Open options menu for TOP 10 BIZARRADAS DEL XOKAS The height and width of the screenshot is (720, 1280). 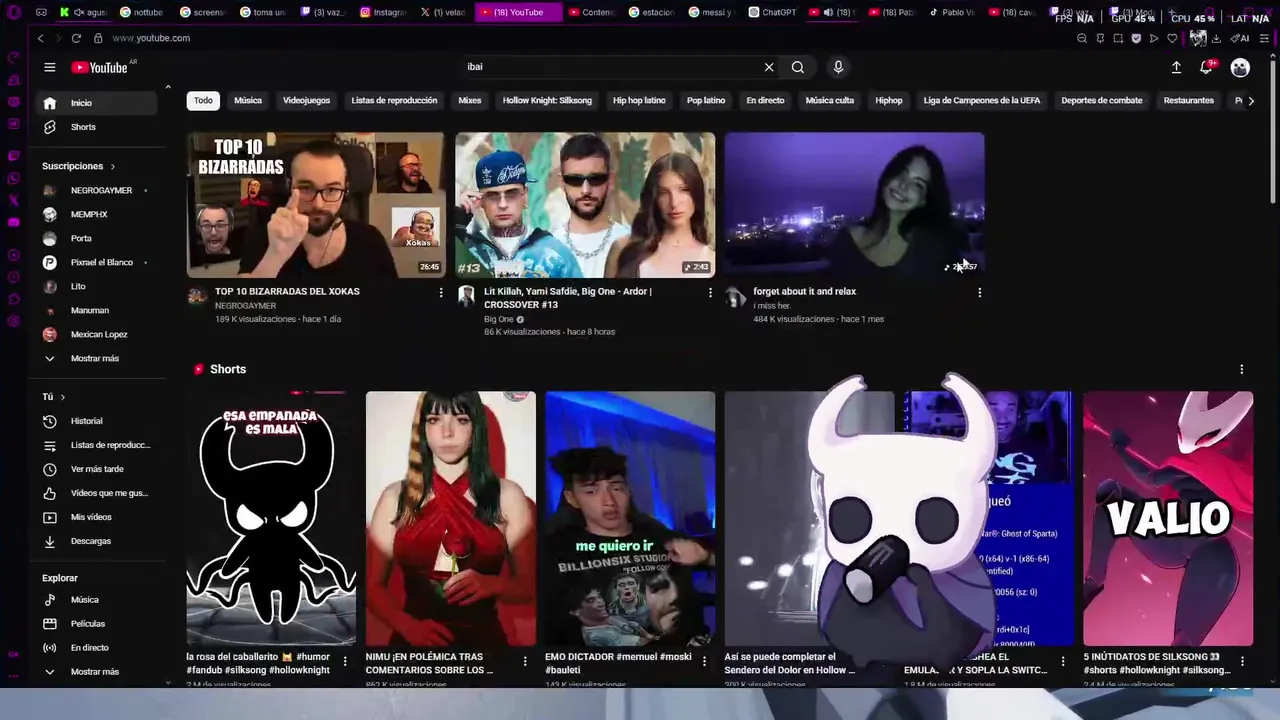441,292
